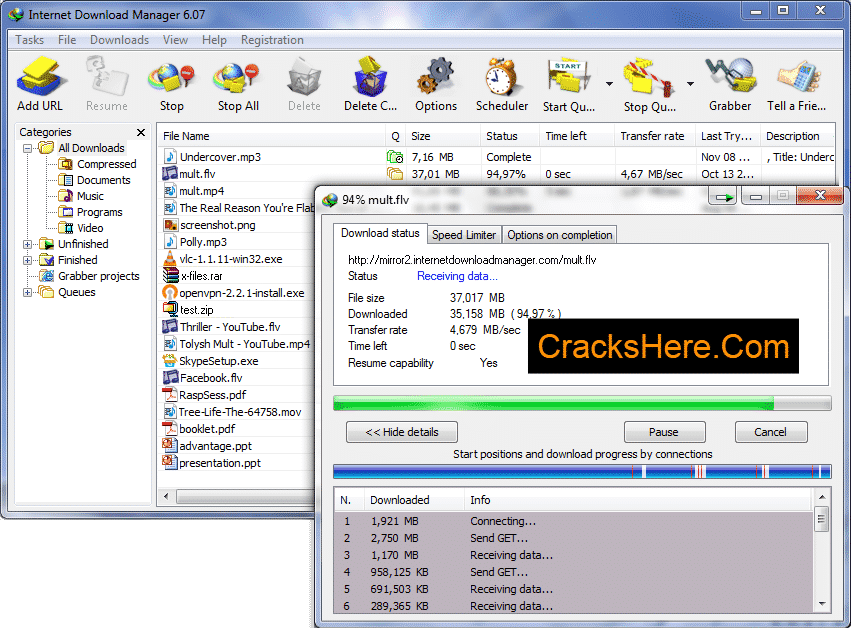Click the RaspSess.pdf file icon

coord(170,395)
